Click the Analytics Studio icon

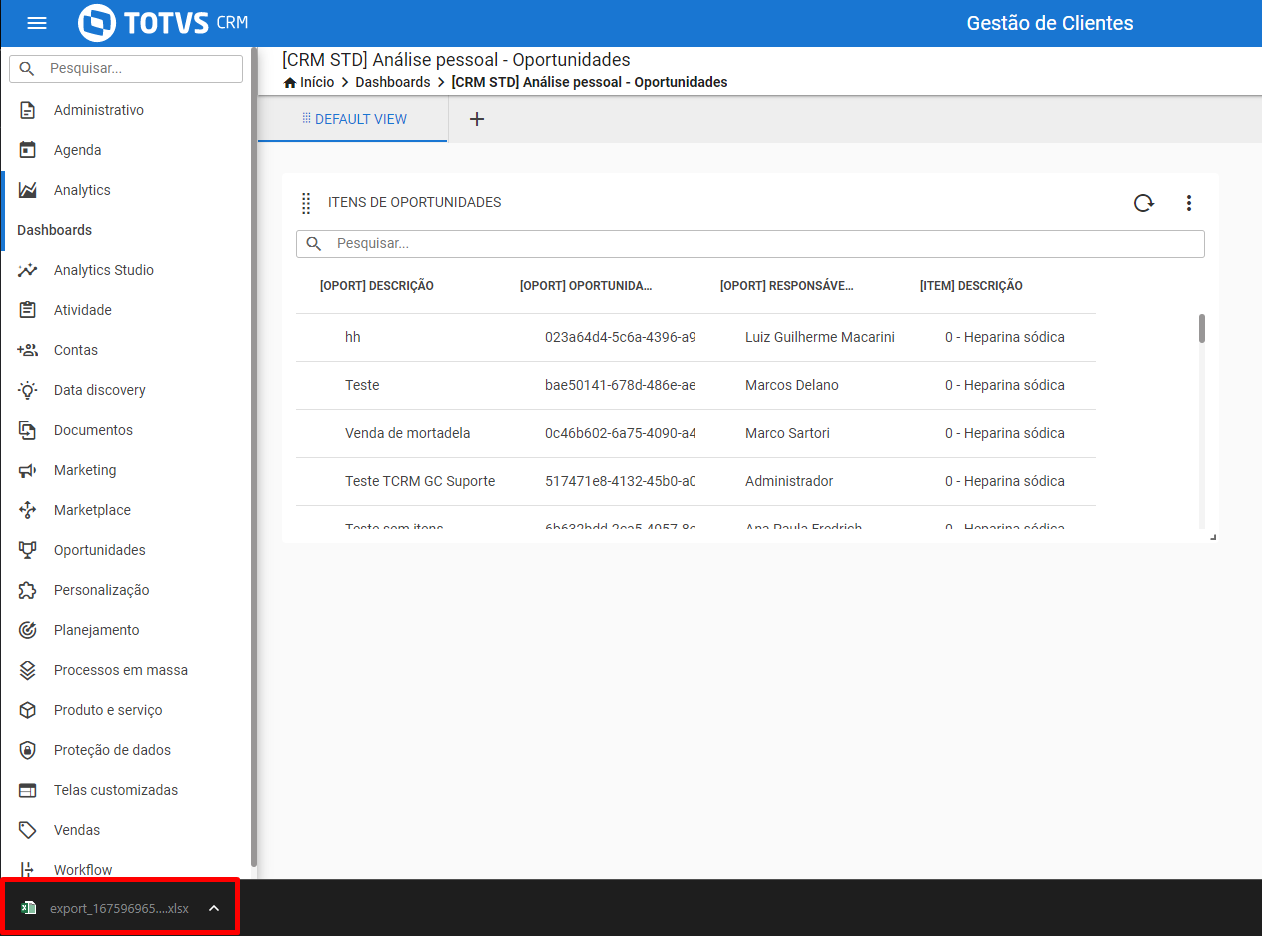[28, 270]
